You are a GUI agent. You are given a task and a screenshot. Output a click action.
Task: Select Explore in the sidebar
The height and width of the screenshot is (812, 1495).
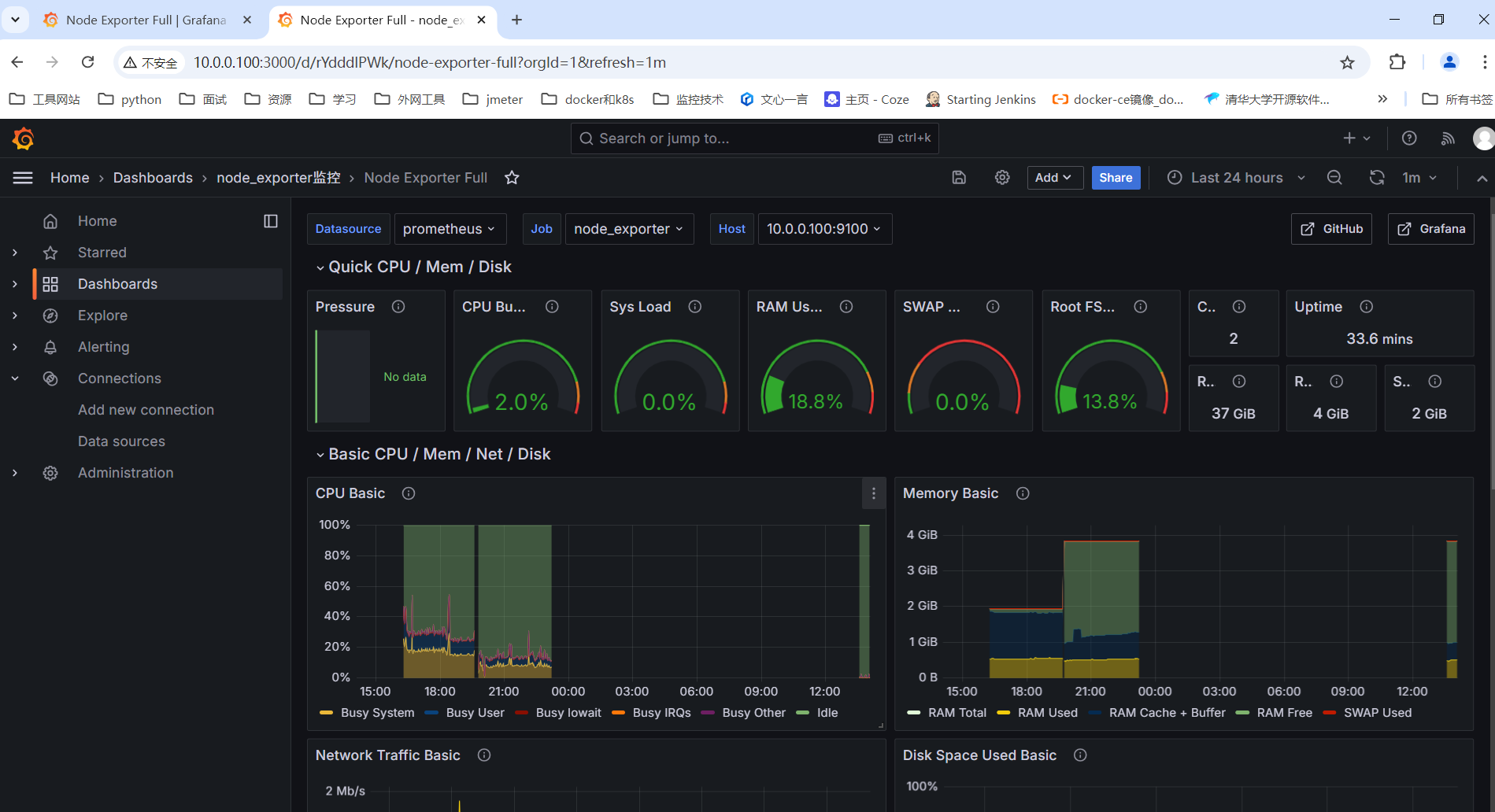coord(102,316)
